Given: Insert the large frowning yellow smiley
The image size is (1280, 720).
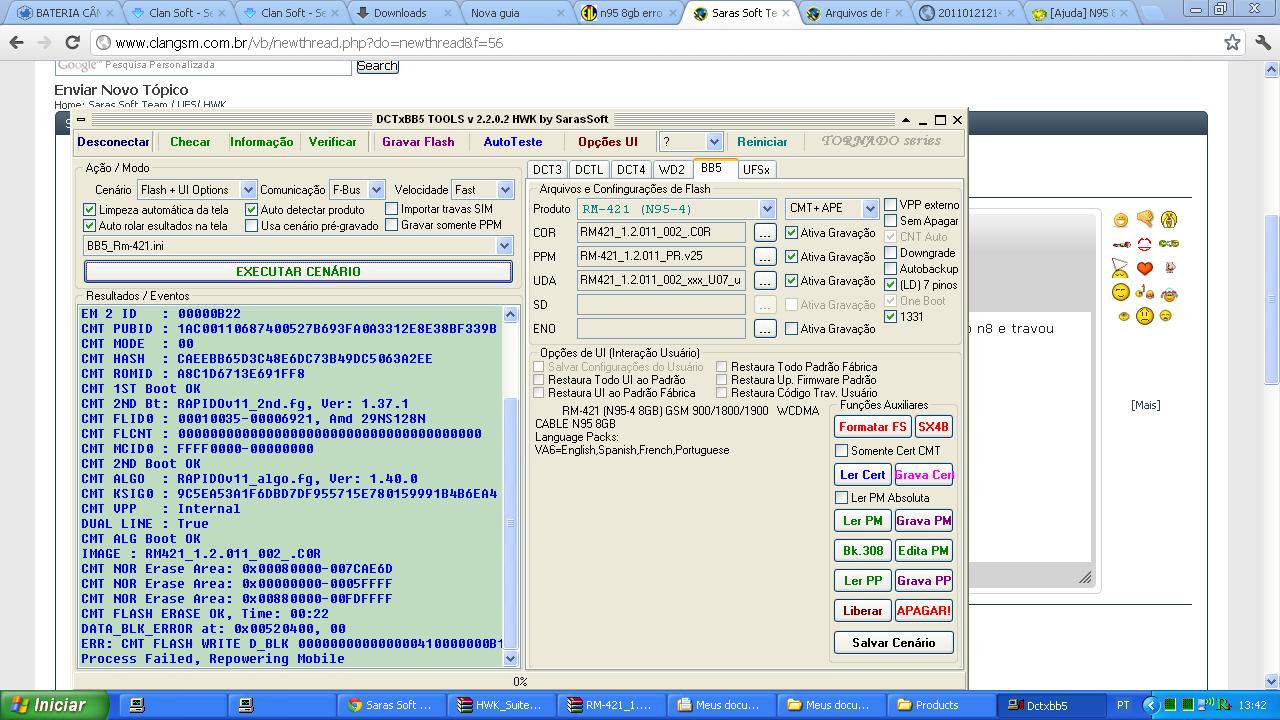Looking at the screenshot, I should click(x=1145, y=316).
